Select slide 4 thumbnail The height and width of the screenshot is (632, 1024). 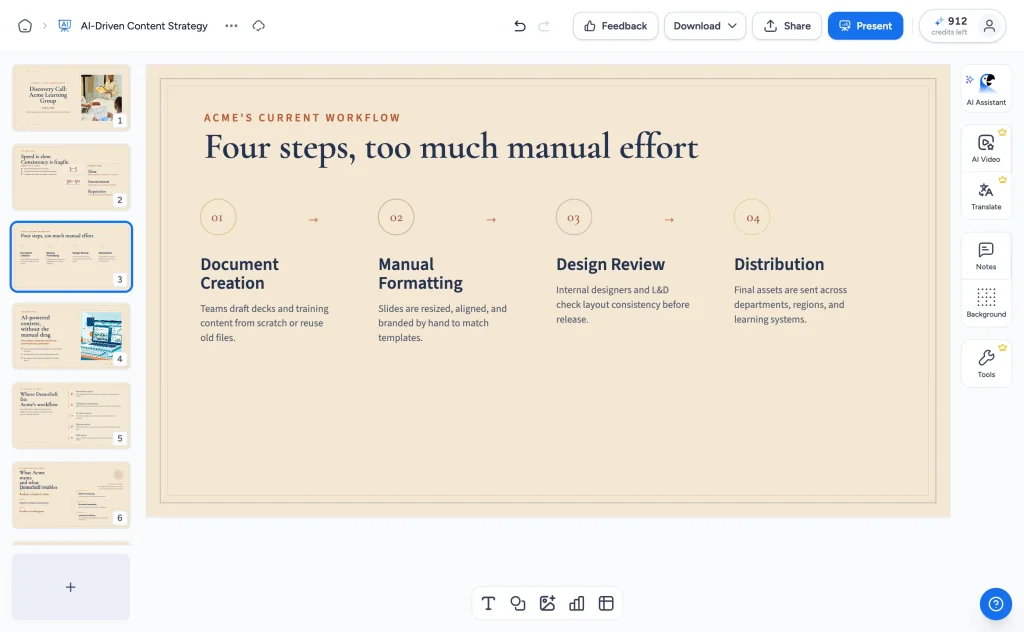pos(71,336)
